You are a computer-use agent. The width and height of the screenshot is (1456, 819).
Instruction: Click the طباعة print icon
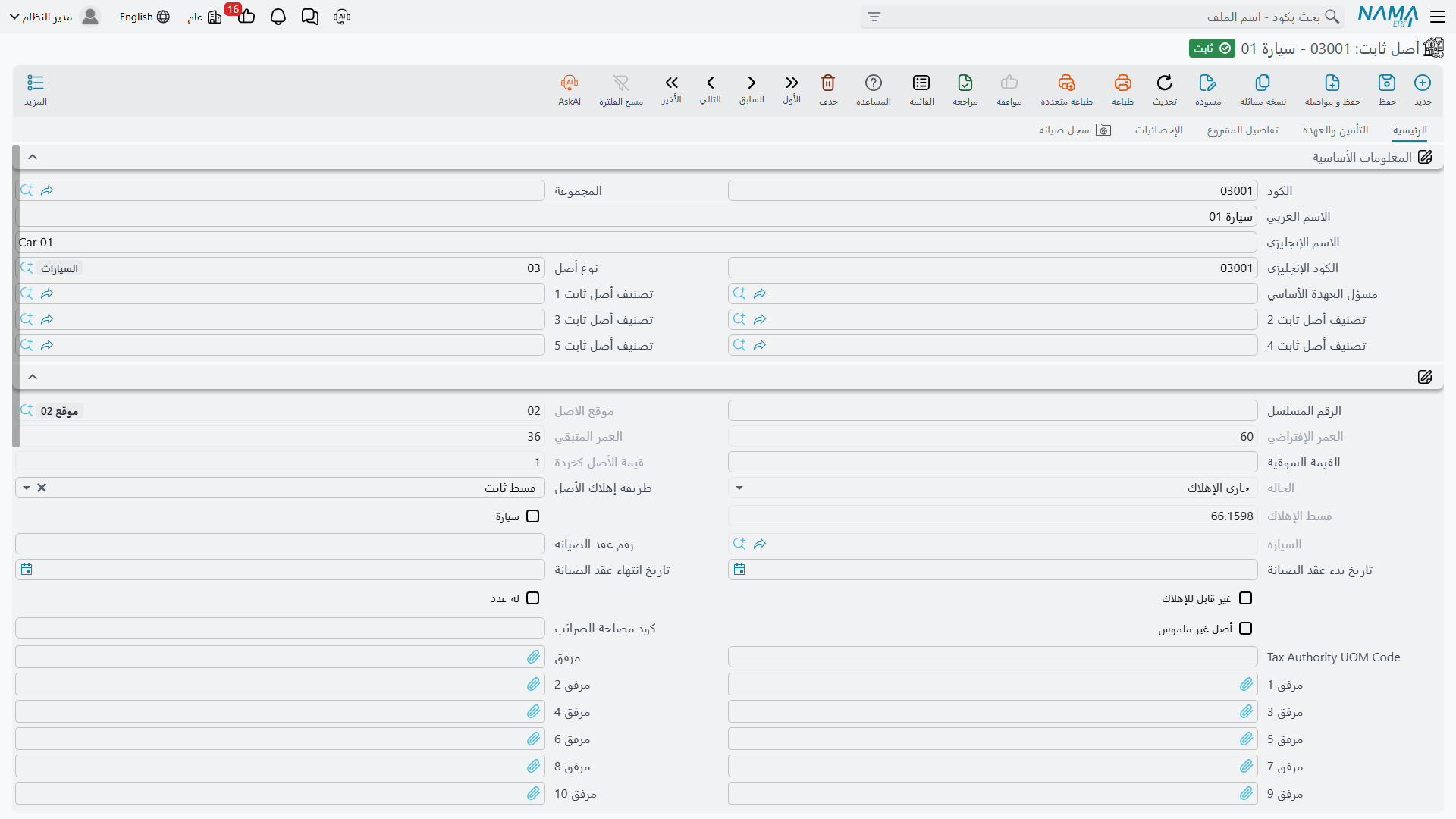pyautogui.click(x=1122, y=83)
